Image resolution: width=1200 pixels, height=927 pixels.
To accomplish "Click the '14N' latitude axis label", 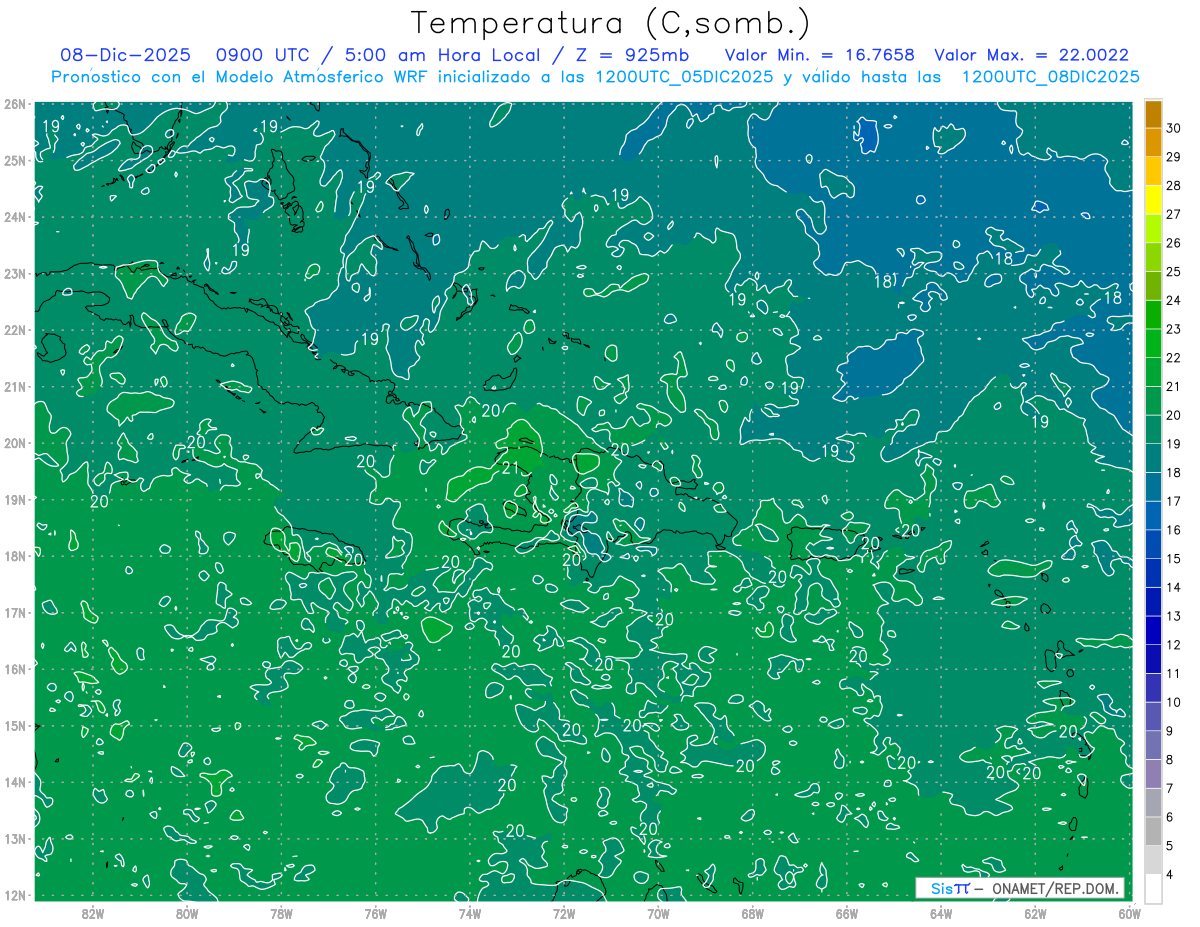I will pyautogui.click(x=15, y=782).
